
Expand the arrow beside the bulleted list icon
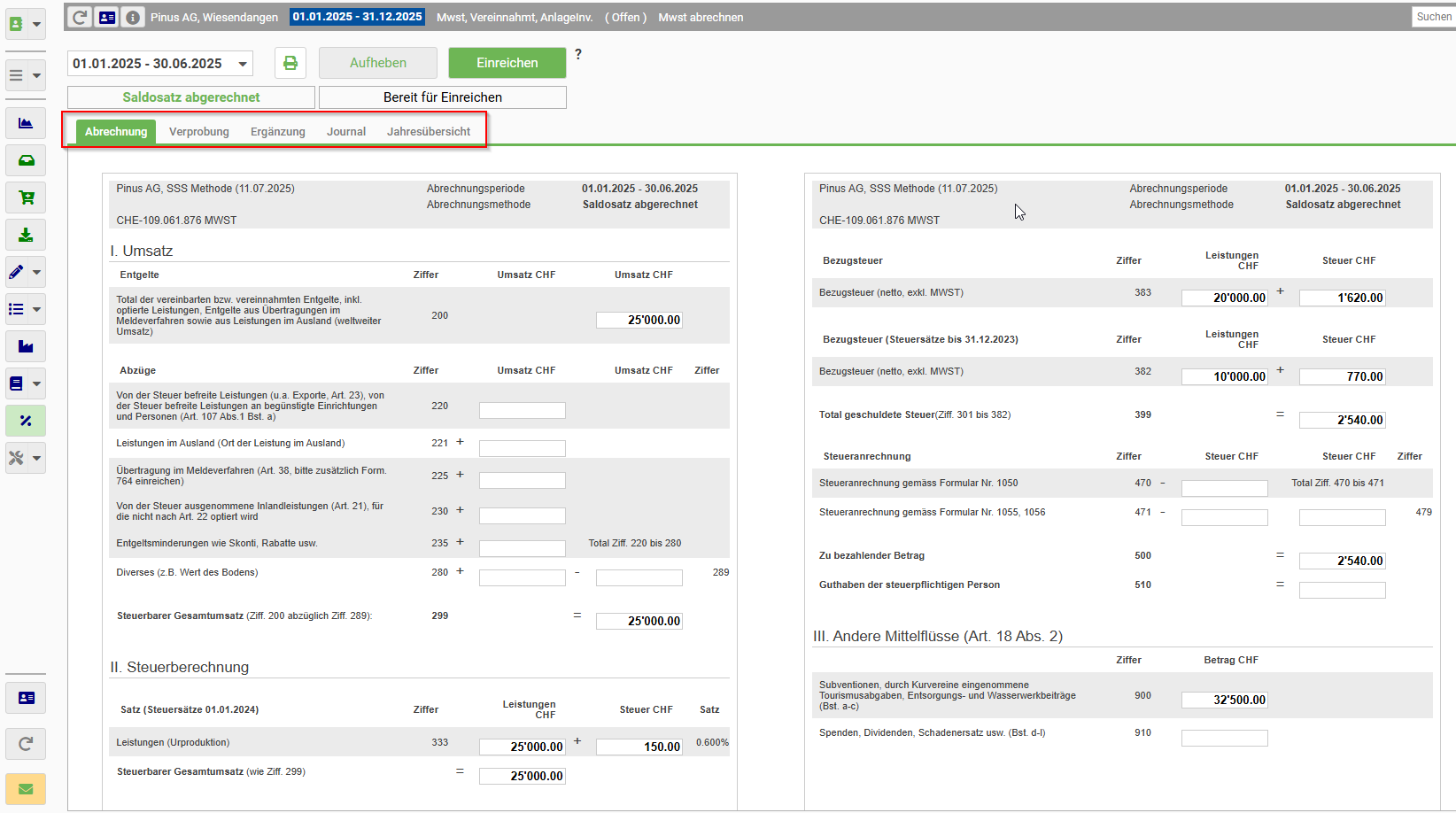[36, 309]
